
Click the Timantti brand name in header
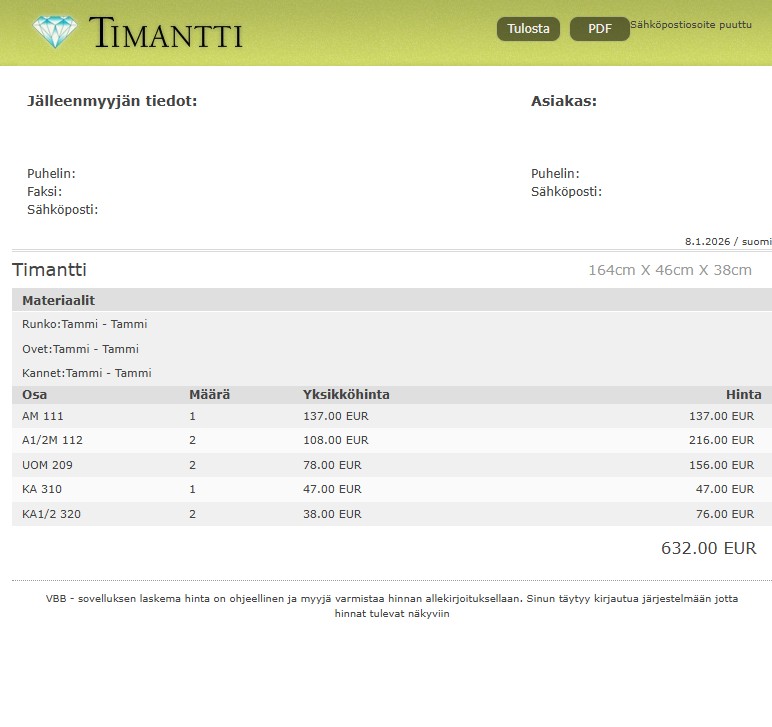pos(166,33)
